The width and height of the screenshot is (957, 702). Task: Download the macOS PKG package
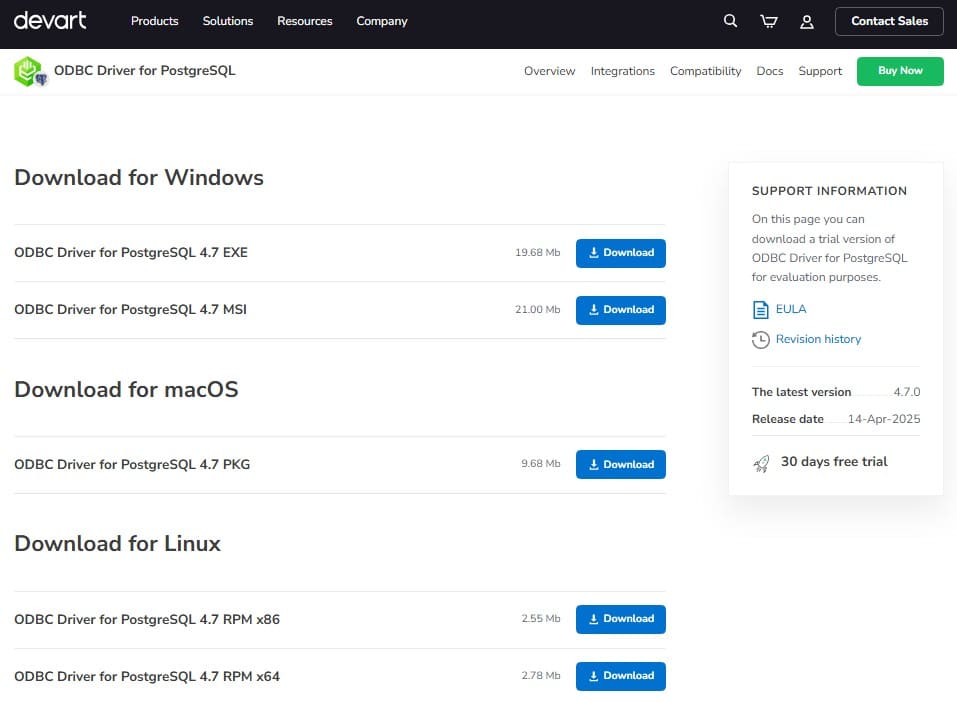(x=621, y=464)
